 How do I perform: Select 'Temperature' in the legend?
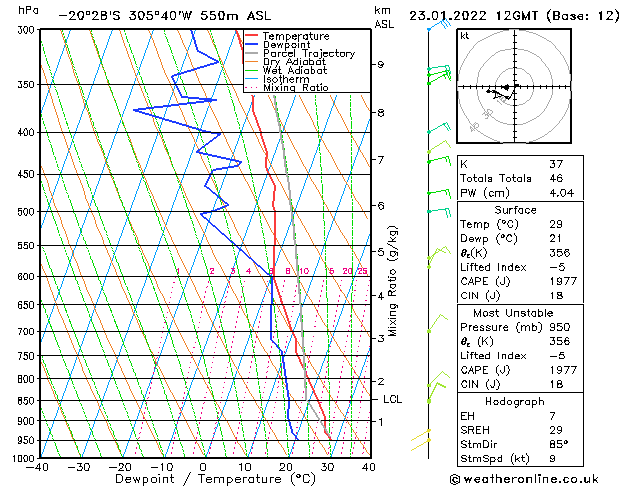tap(296, 36)
